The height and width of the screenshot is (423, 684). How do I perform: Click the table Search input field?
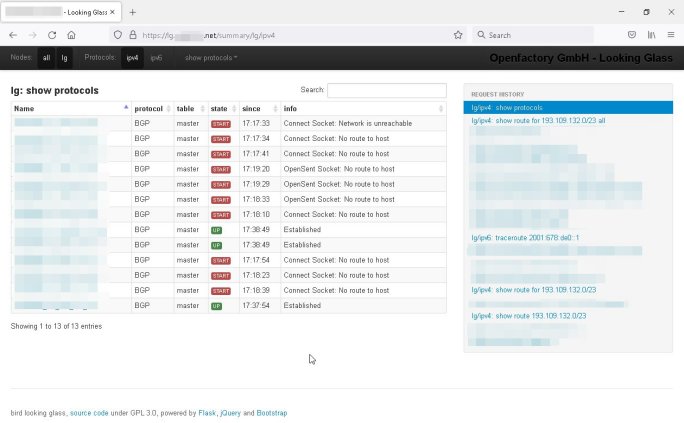[387, 90]
